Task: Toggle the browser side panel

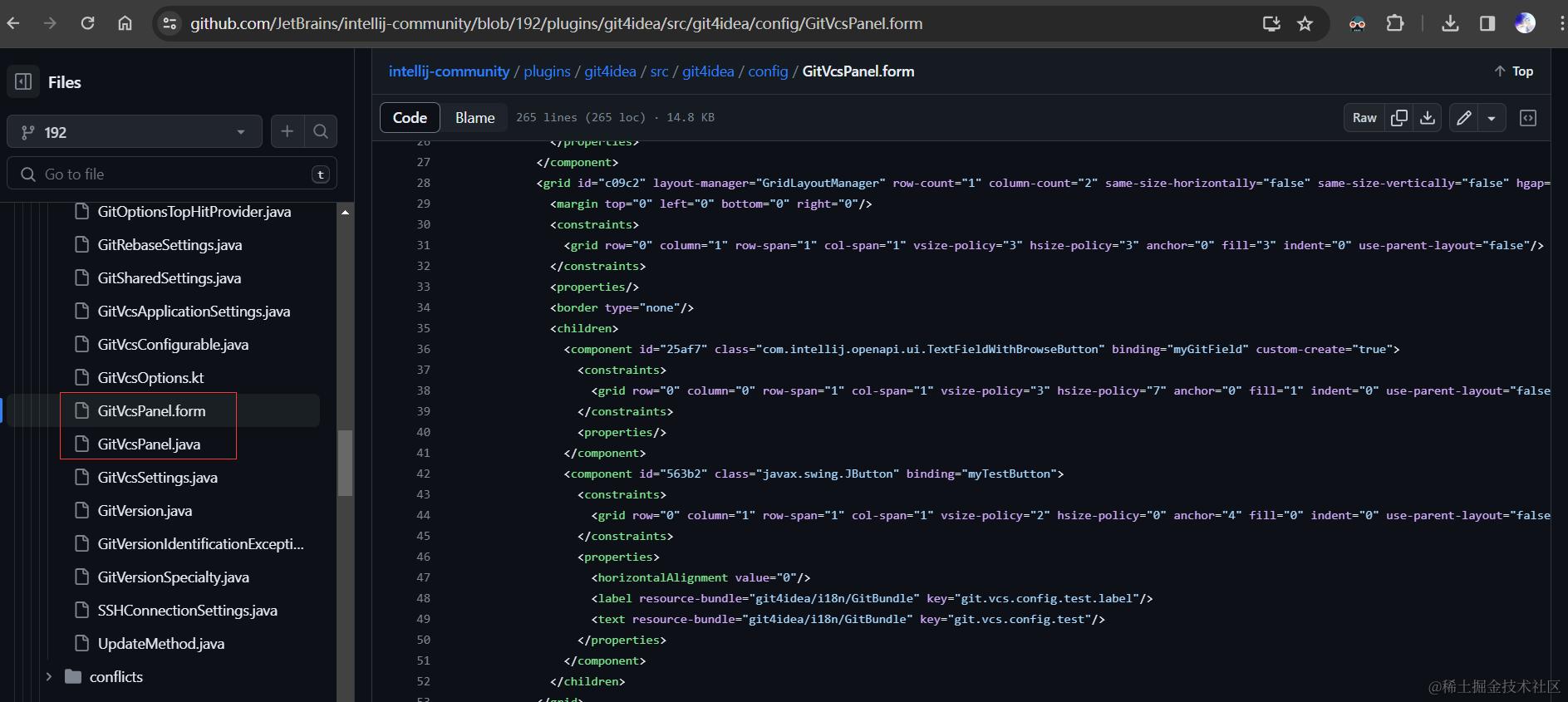Action: click(1487, 23)
